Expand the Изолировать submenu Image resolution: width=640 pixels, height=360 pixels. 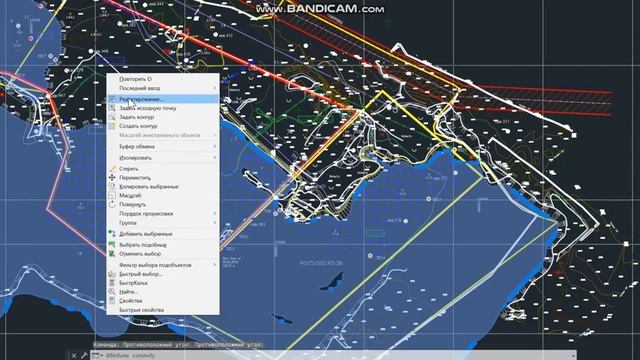pyautogui.click(x=163, y=158)
